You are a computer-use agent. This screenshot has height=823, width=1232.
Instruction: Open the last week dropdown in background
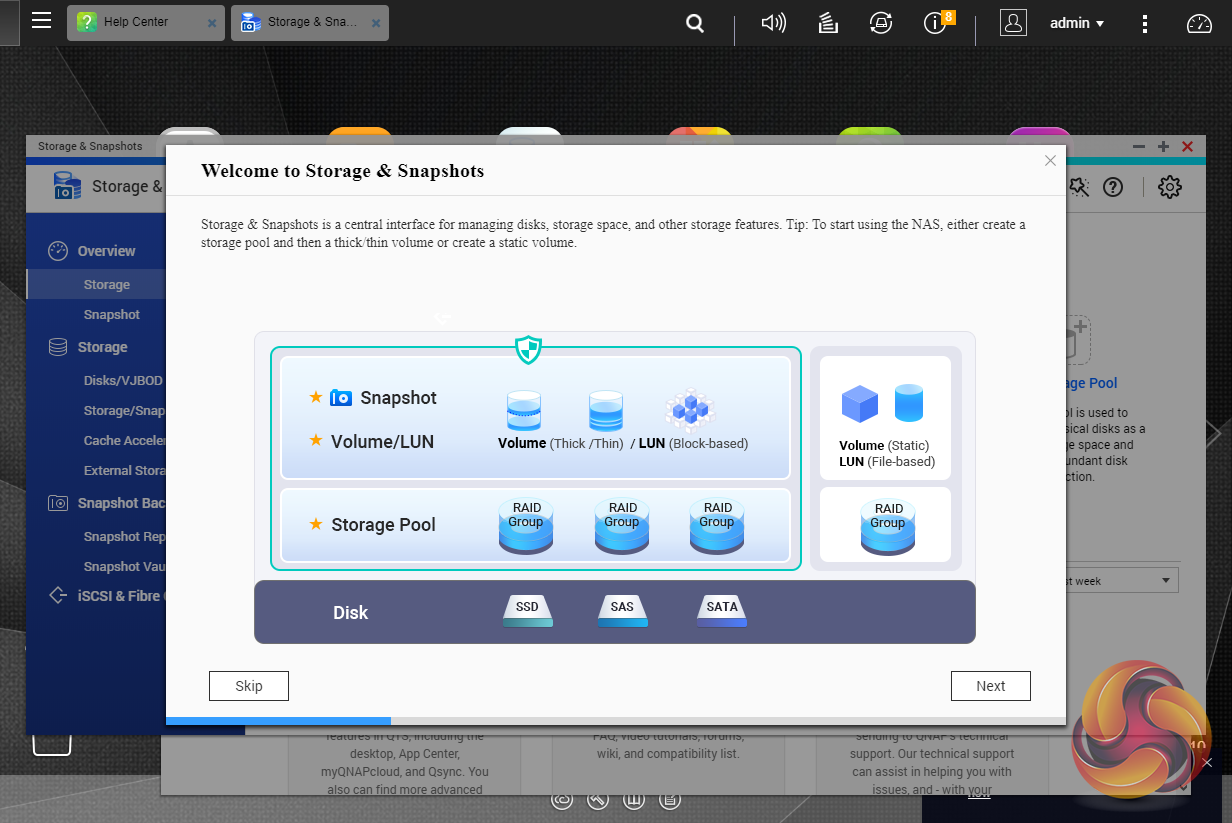click(1123, 581)
